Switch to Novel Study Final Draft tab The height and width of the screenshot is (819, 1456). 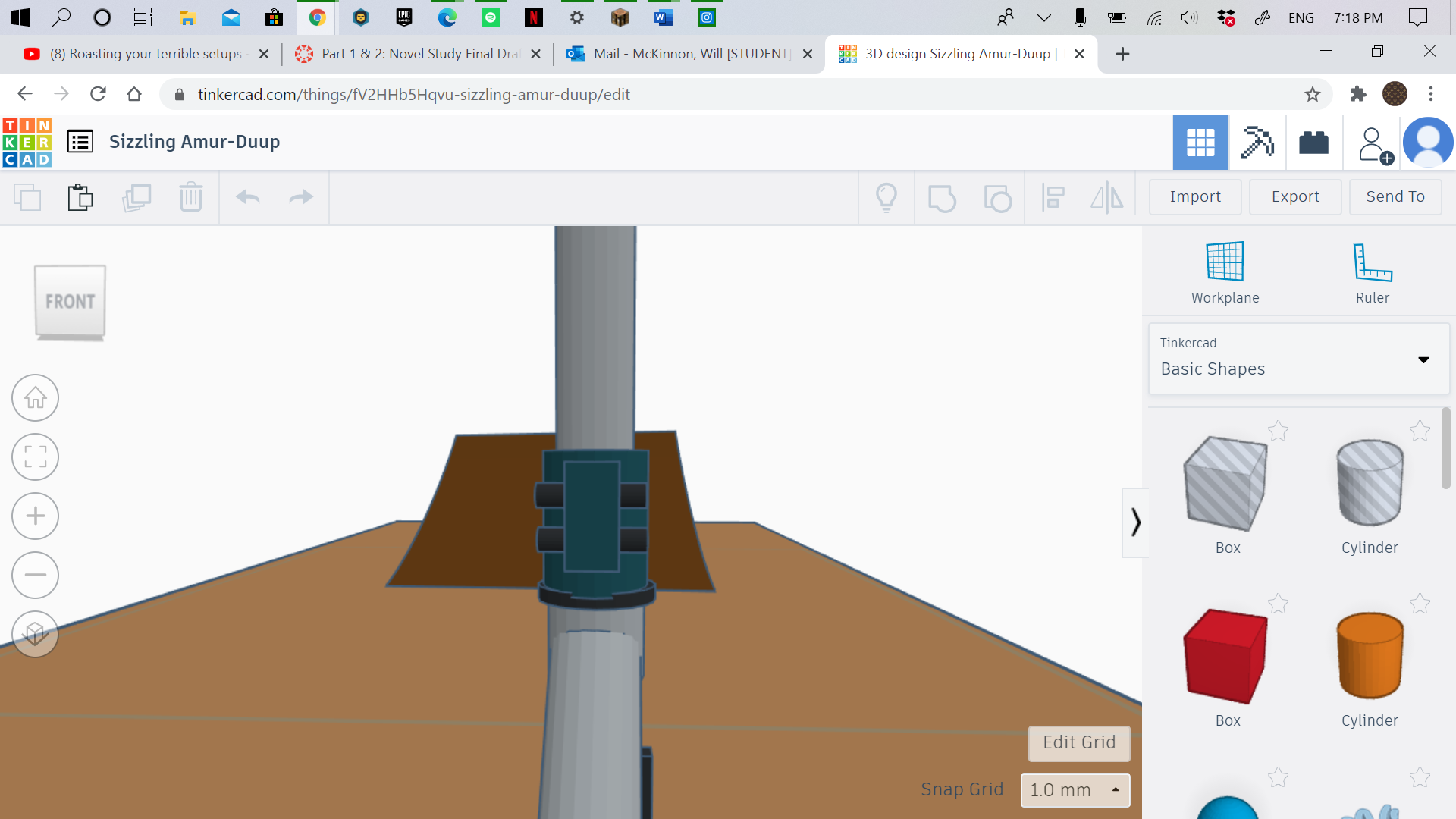(x=417, y=54)
